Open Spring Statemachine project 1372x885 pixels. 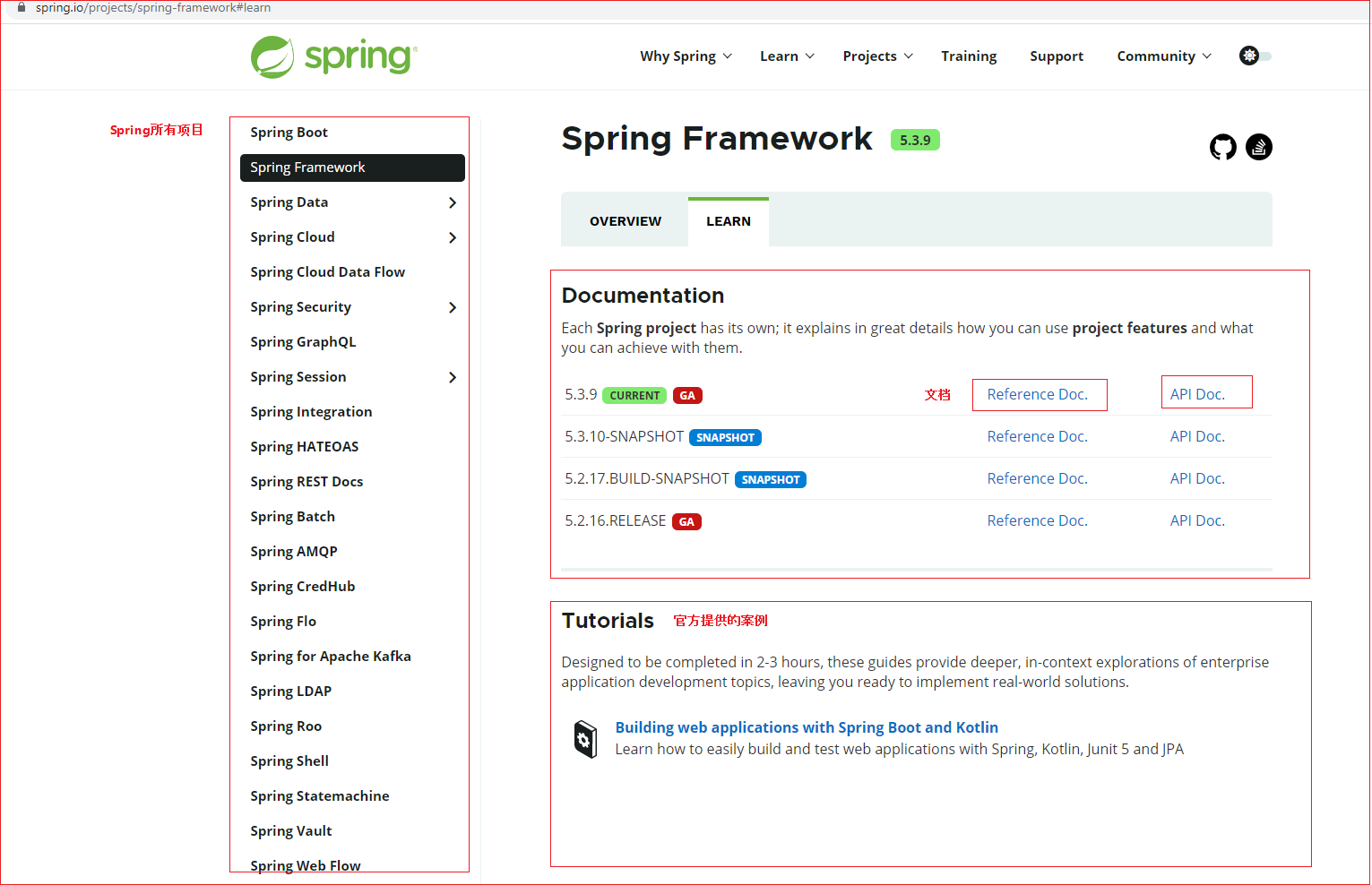[320, 796]
